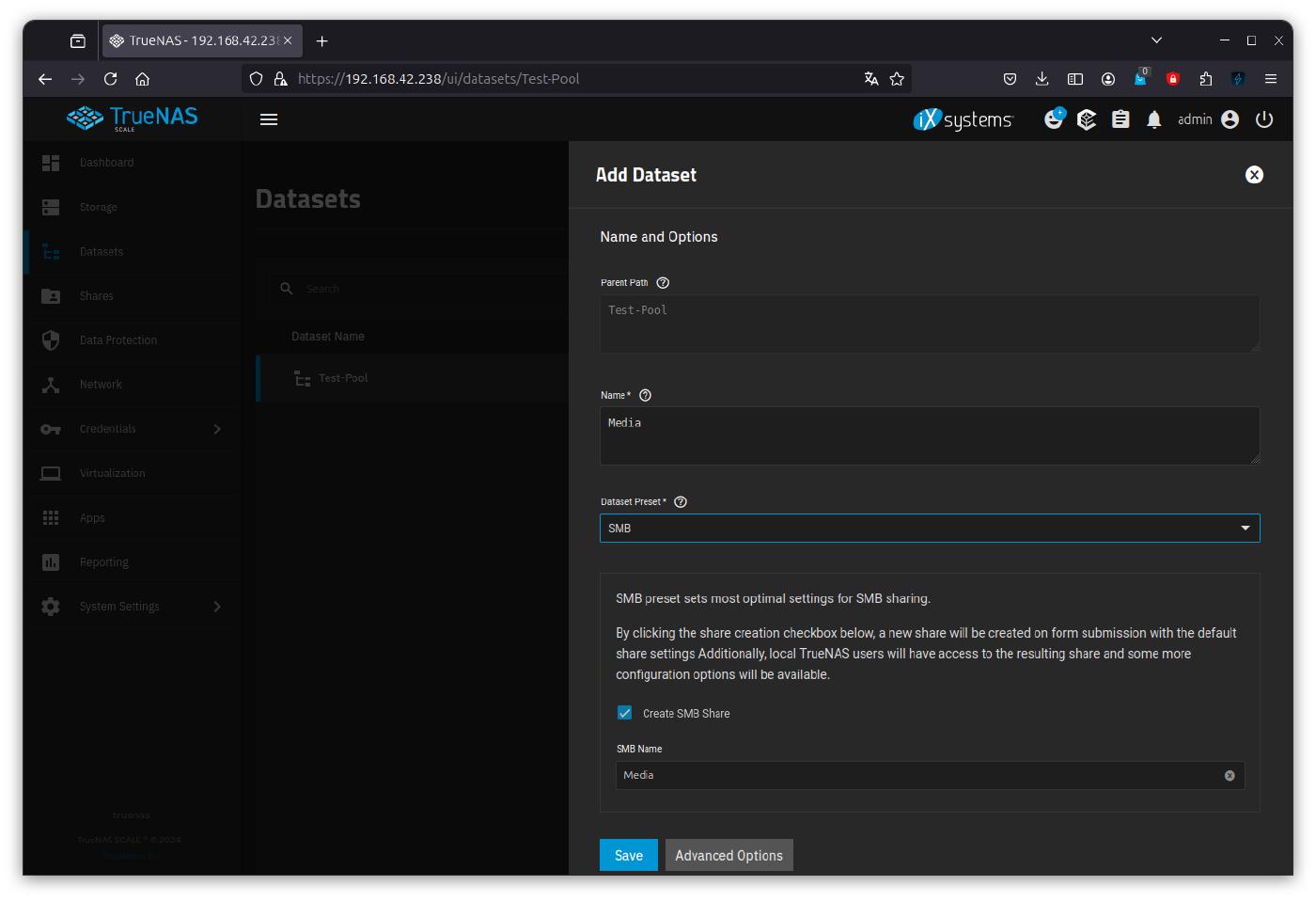
Task: Close the Add Dataset panel
Action: pos(1254,175)
